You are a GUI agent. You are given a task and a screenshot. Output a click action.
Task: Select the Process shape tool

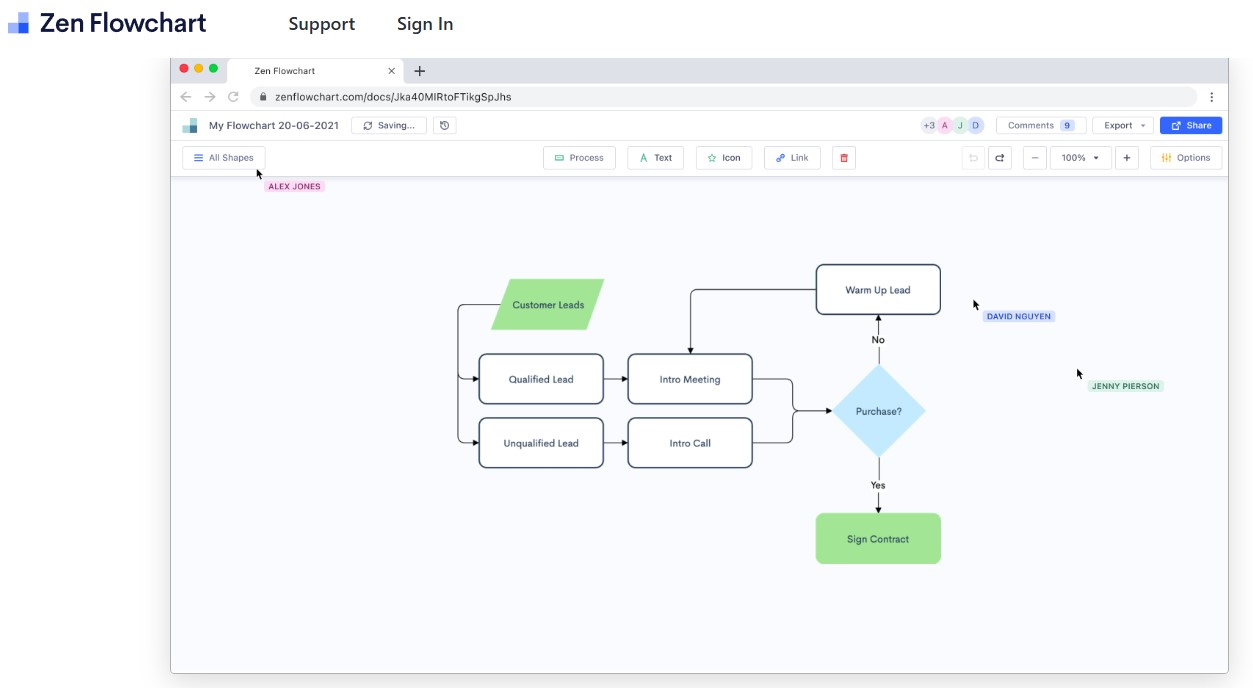tap(579, 157)
